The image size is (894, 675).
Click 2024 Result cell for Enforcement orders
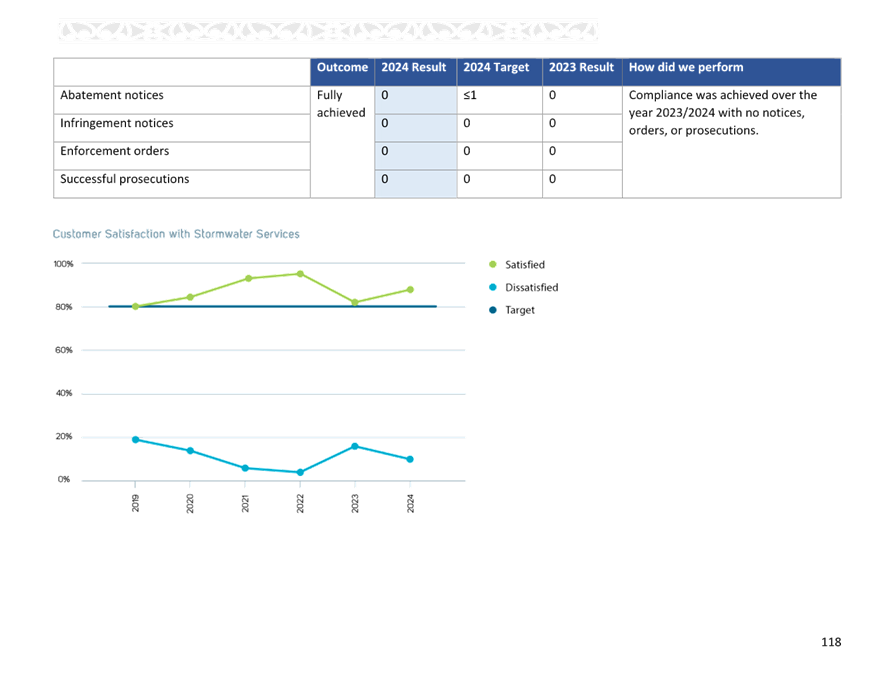pos(416,156)
